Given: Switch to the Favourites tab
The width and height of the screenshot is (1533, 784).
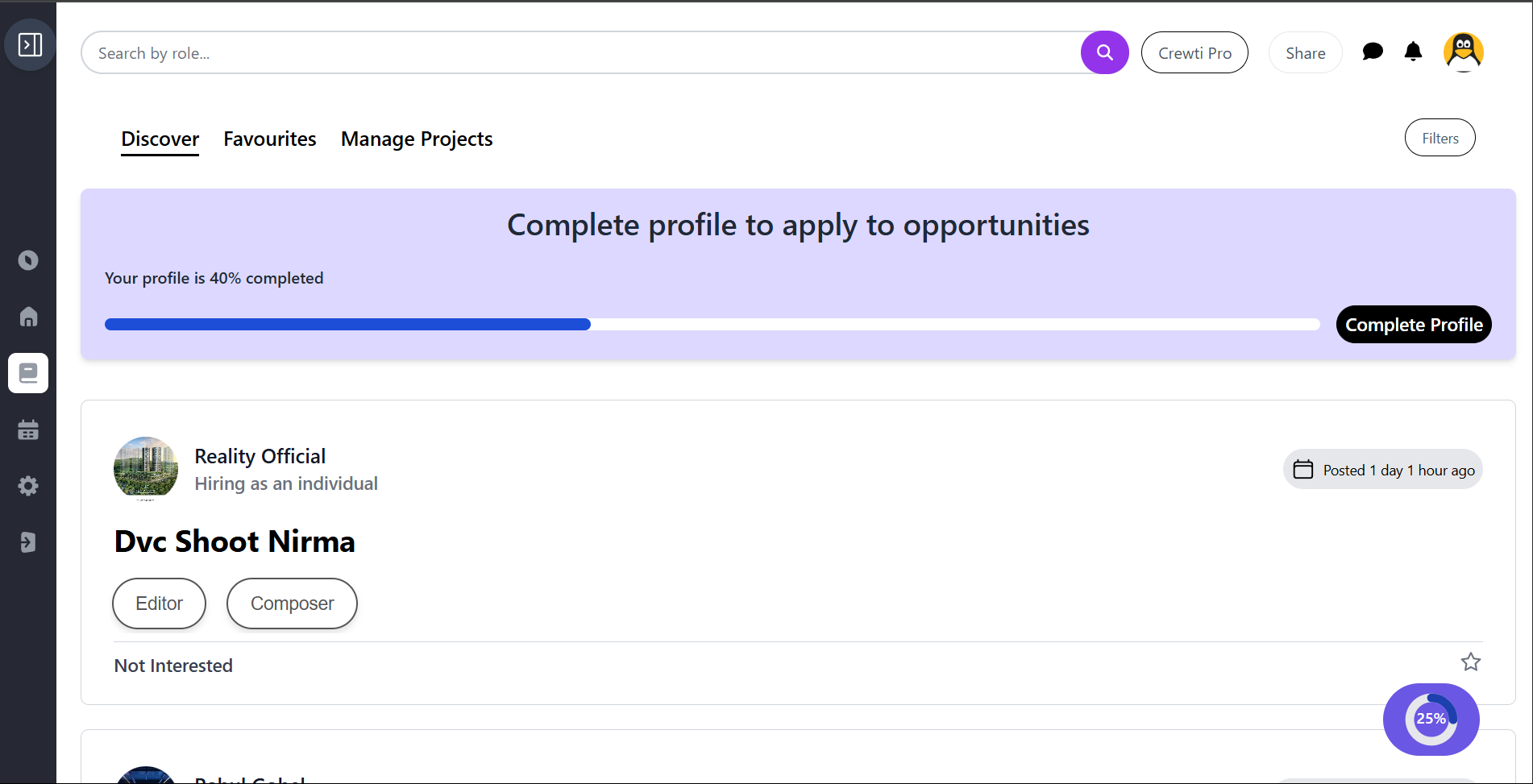Looking at the screenshot, I should click(x=270, y=139).
